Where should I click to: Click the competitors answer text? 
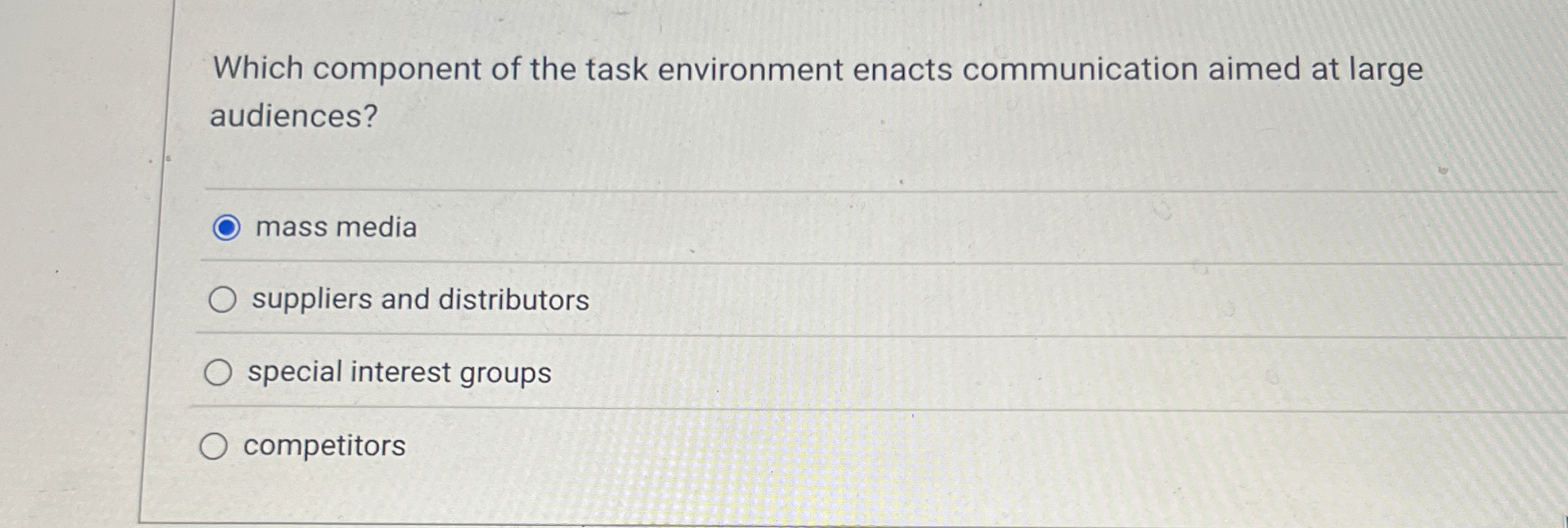point(325,445)
